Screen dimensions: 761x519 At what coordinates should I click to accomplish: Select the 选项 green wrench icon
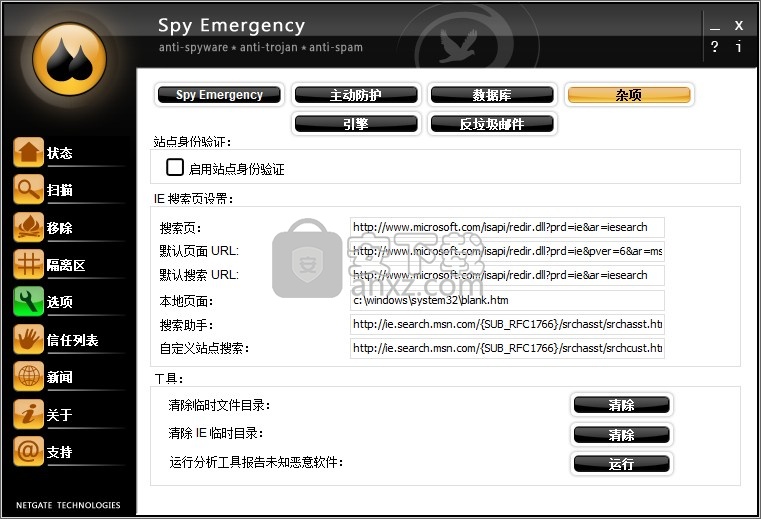point(28,301)
